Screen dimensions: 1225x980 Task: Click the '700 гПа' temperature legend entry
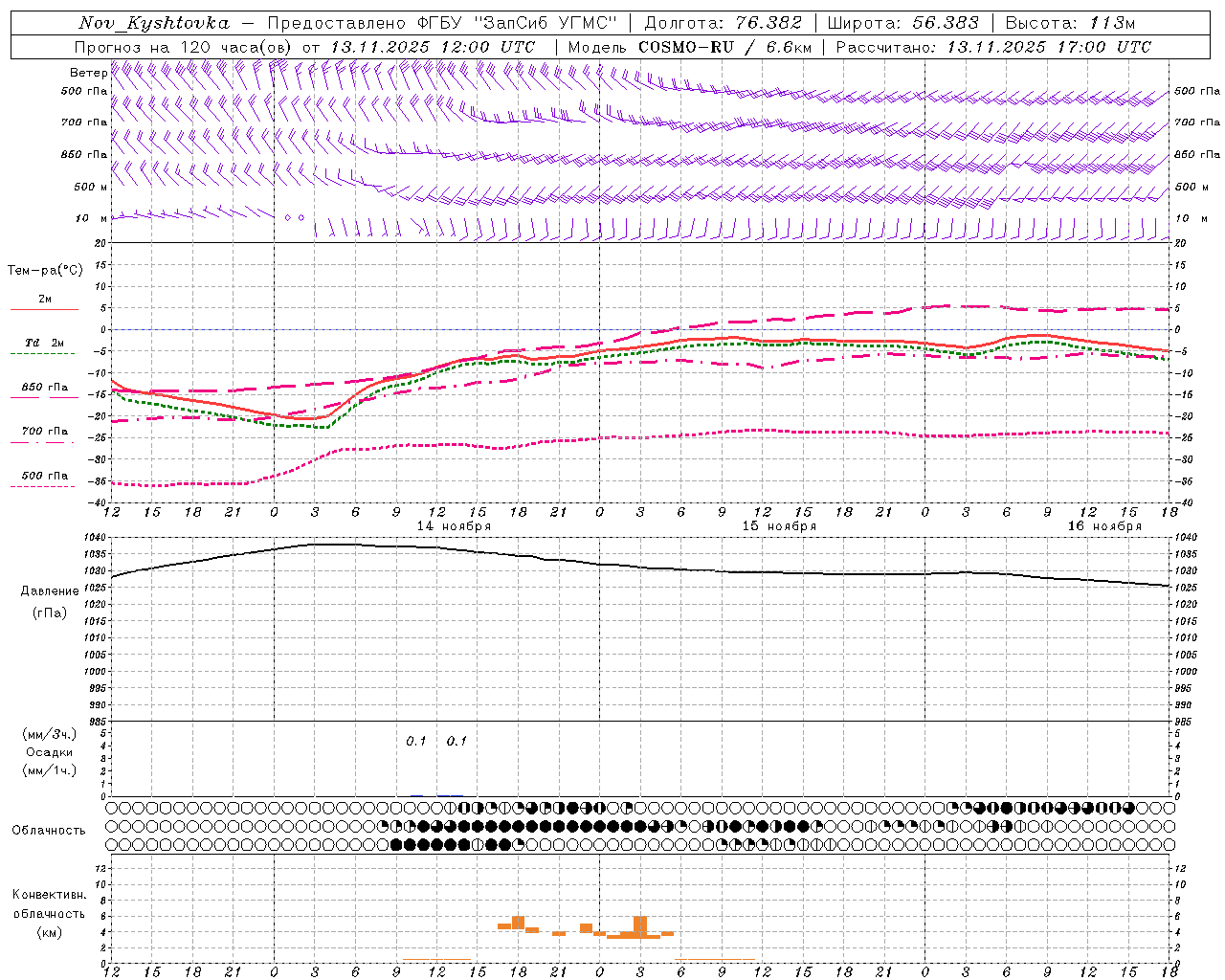[45, 432]
